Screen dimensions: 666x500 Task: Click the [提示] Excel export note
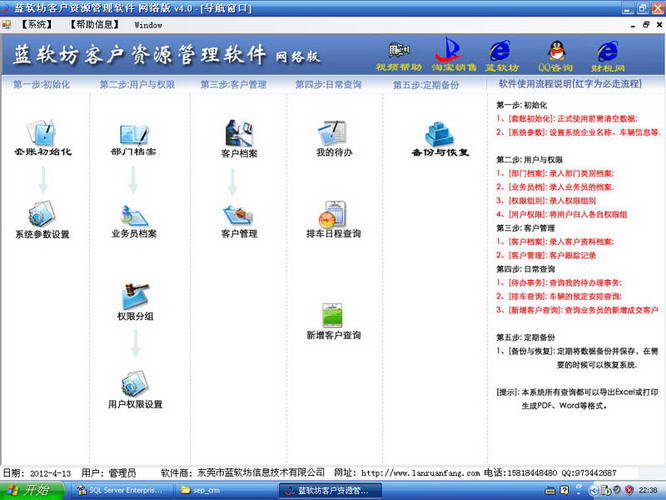577,398
